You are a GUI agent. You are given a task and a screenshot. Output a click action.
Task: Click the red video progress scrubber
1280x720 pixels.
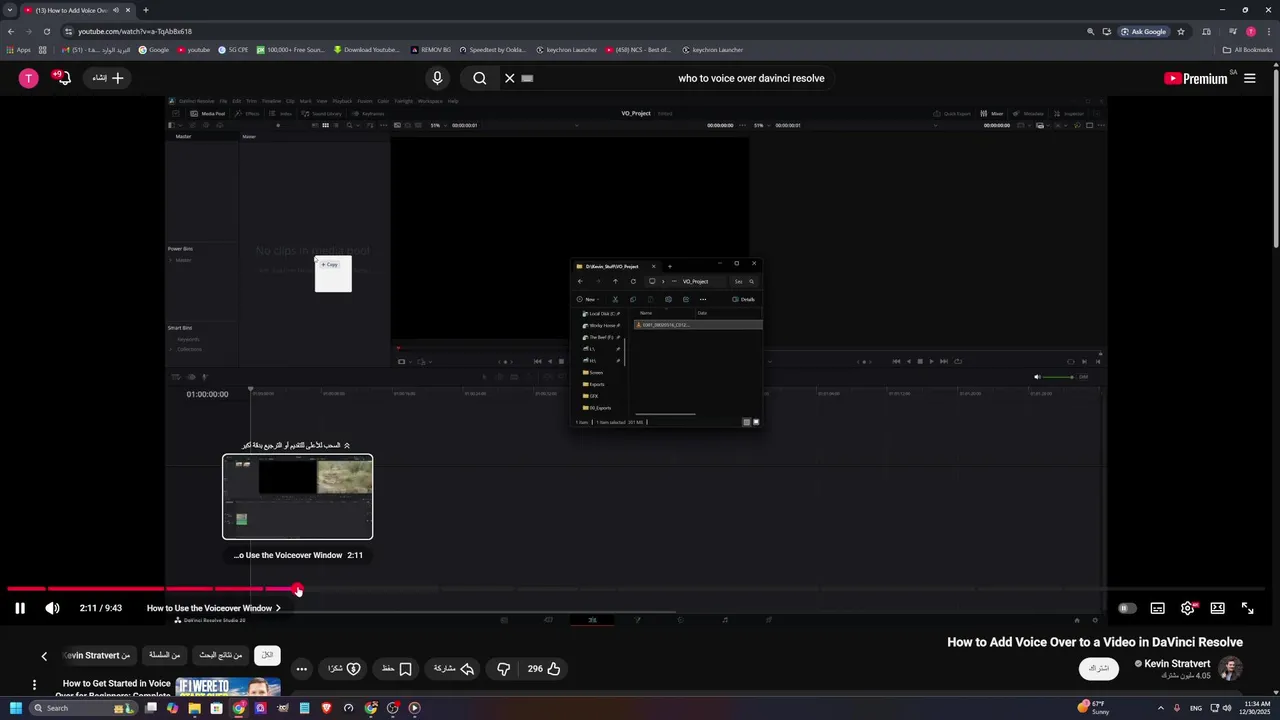pos(298,590)
